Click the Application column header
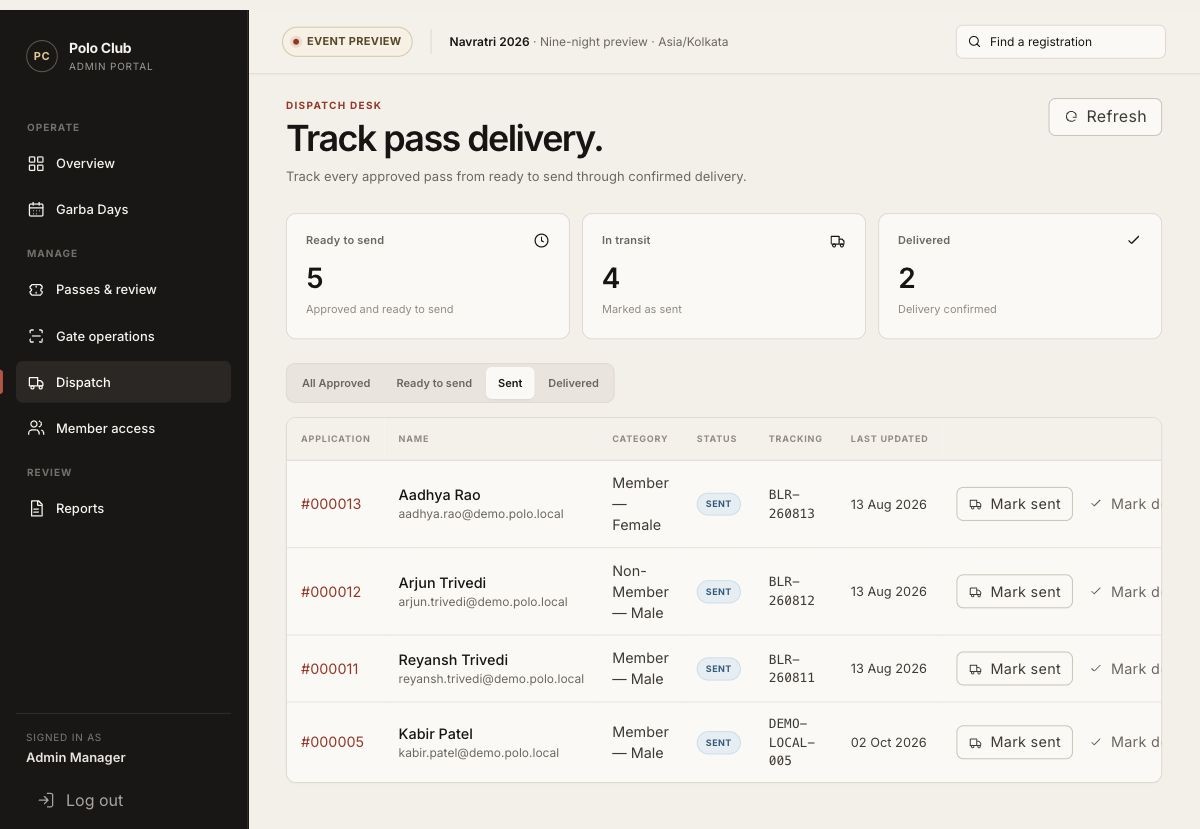 click(x=336, y=439)
